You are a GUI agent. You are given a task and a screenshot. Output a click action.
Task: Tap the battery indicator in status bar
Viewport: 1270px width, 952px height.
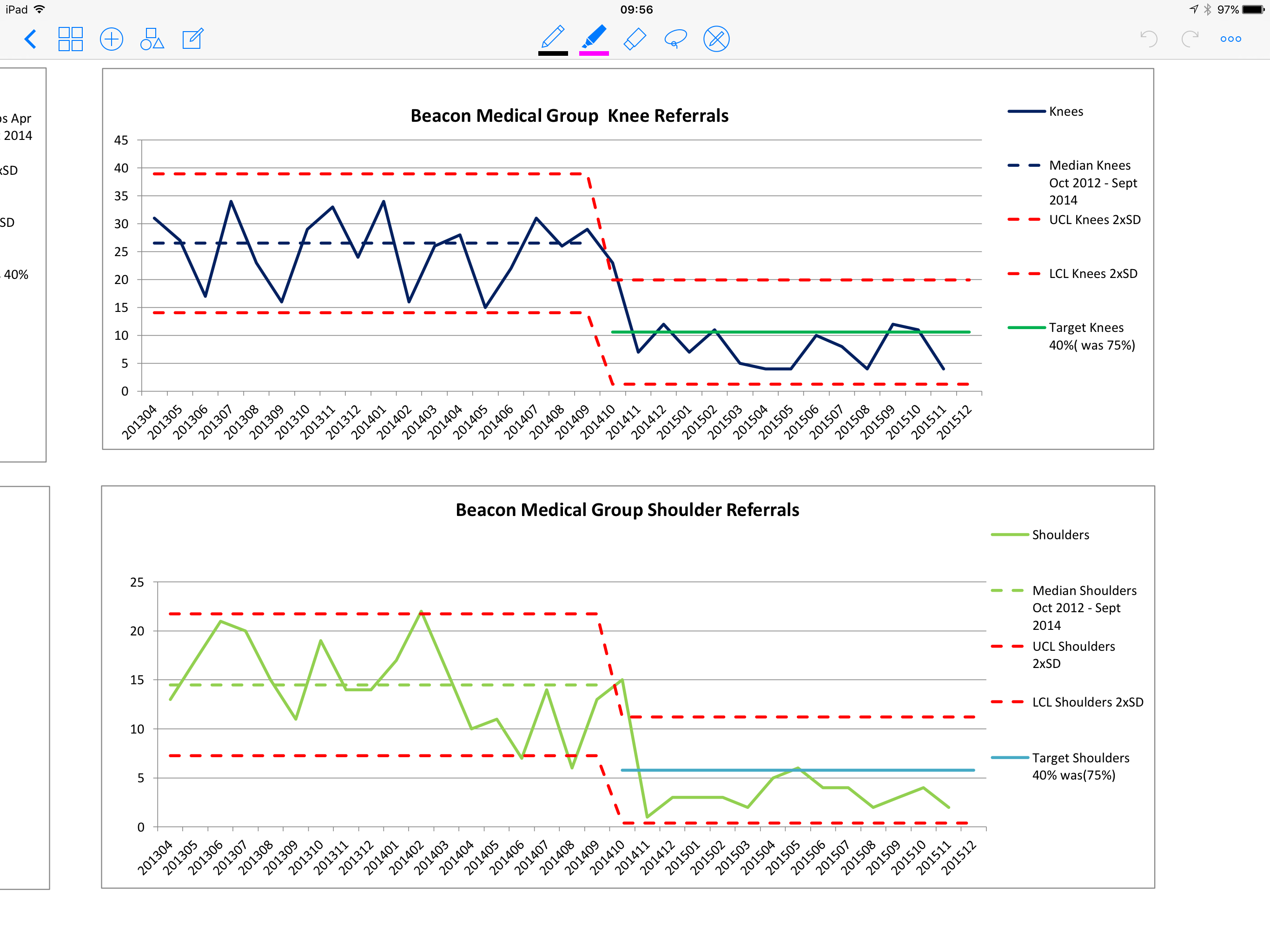pyautogui.click(x=1254, y=10)
